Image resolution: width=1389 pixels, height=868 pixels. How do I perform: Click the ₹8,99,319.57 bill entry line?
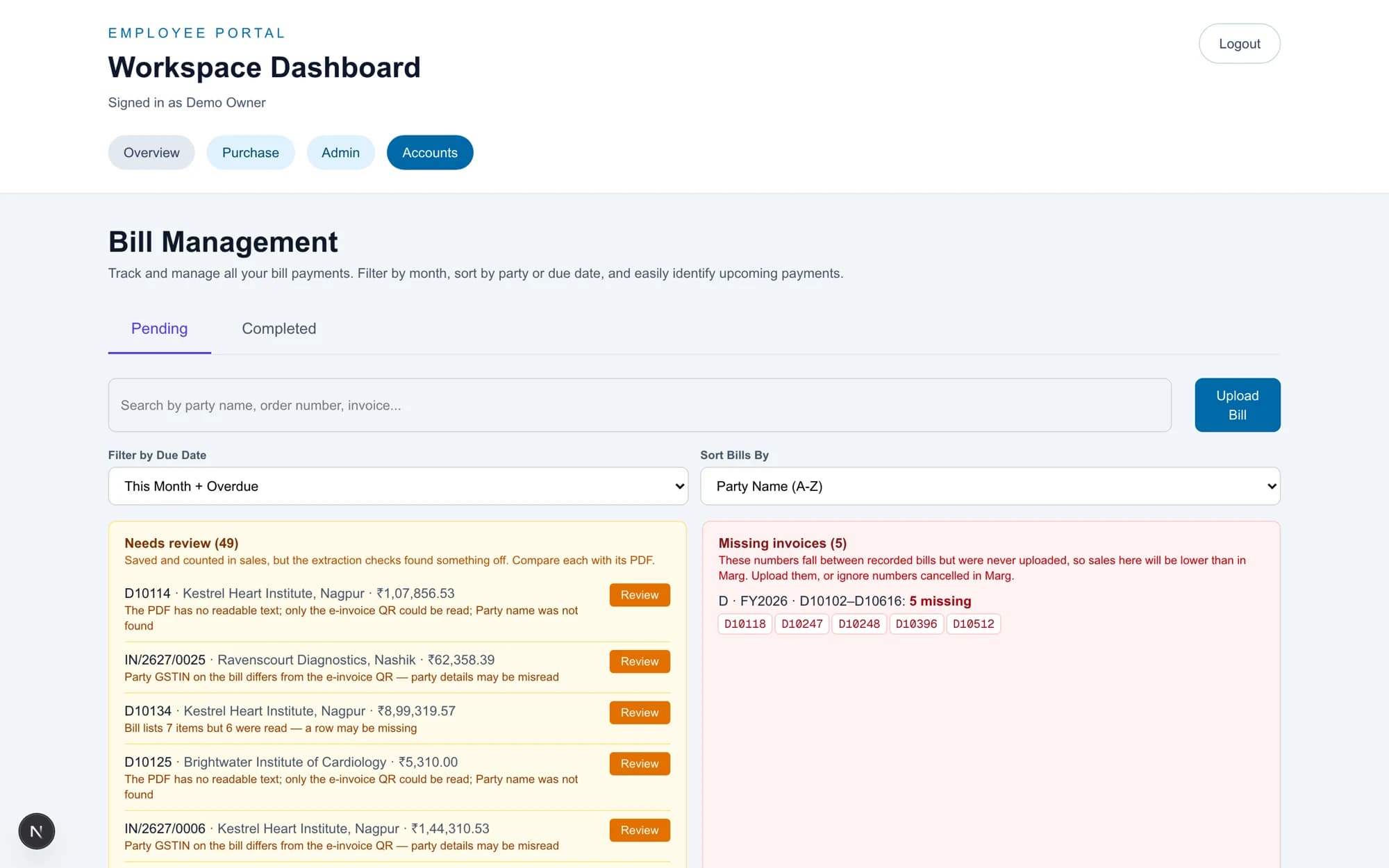point(290,711)
